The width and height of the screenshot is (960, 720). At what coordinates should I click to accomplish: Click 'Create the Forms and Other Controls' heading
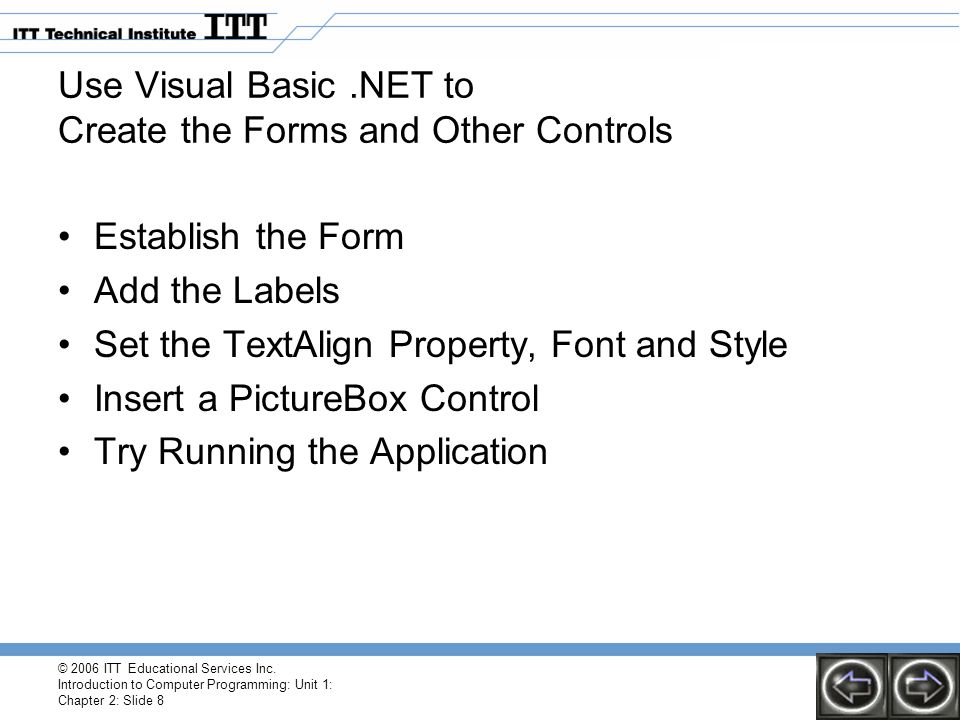tap(365, 130)
